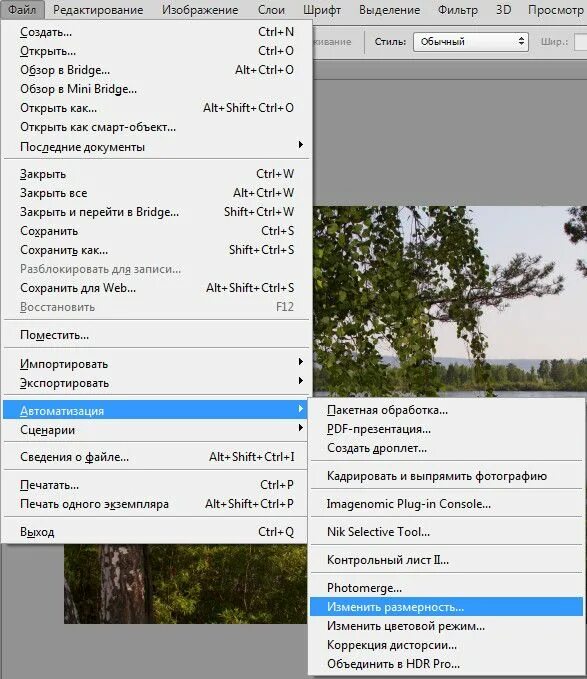This screenshot has width=587, height=679.
Task: Choose Печатать... menu item
Action: pyautogui.click(x=157, y=485)
